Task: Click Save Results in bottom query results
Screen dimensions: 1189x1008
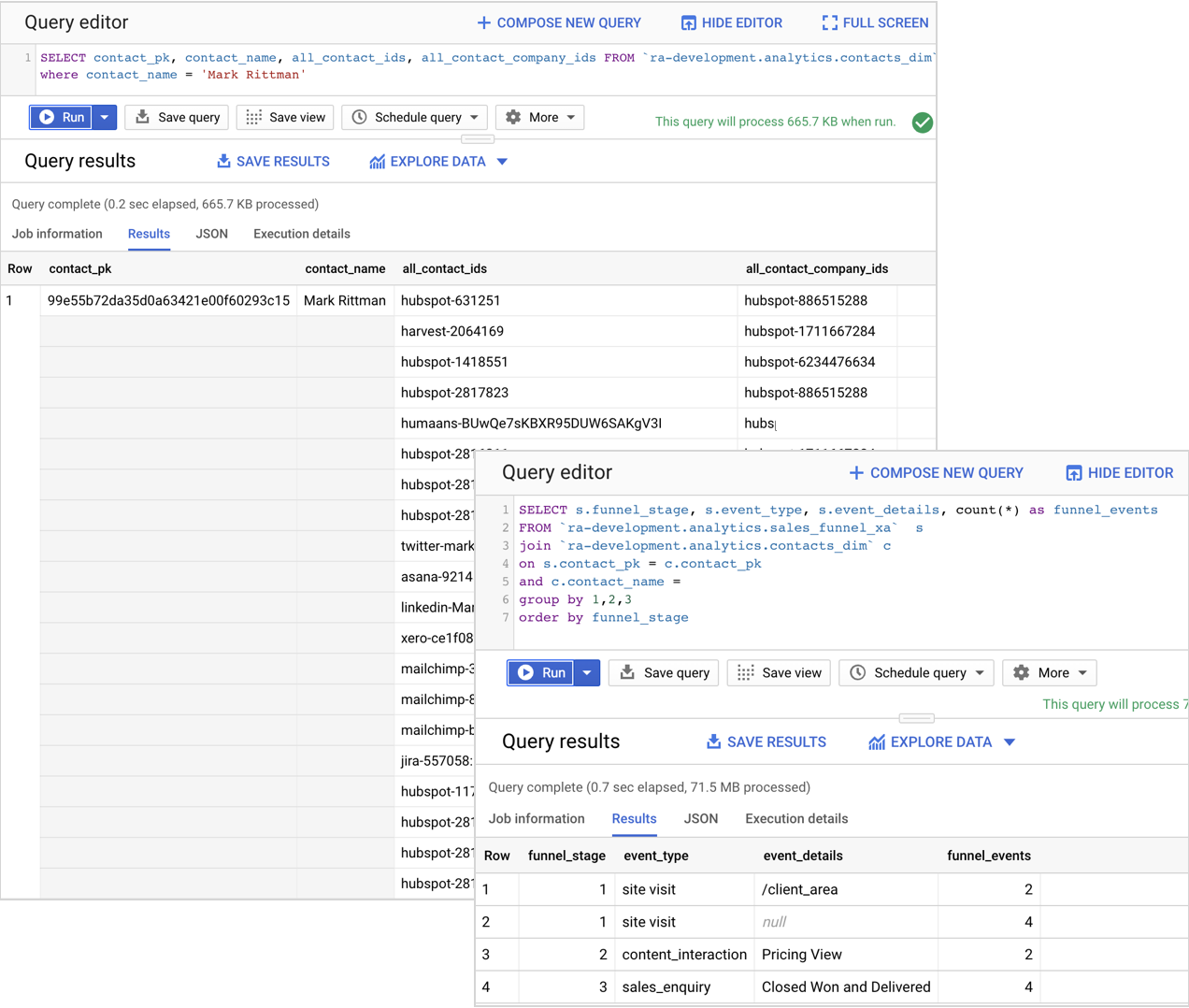Action: 766,742
